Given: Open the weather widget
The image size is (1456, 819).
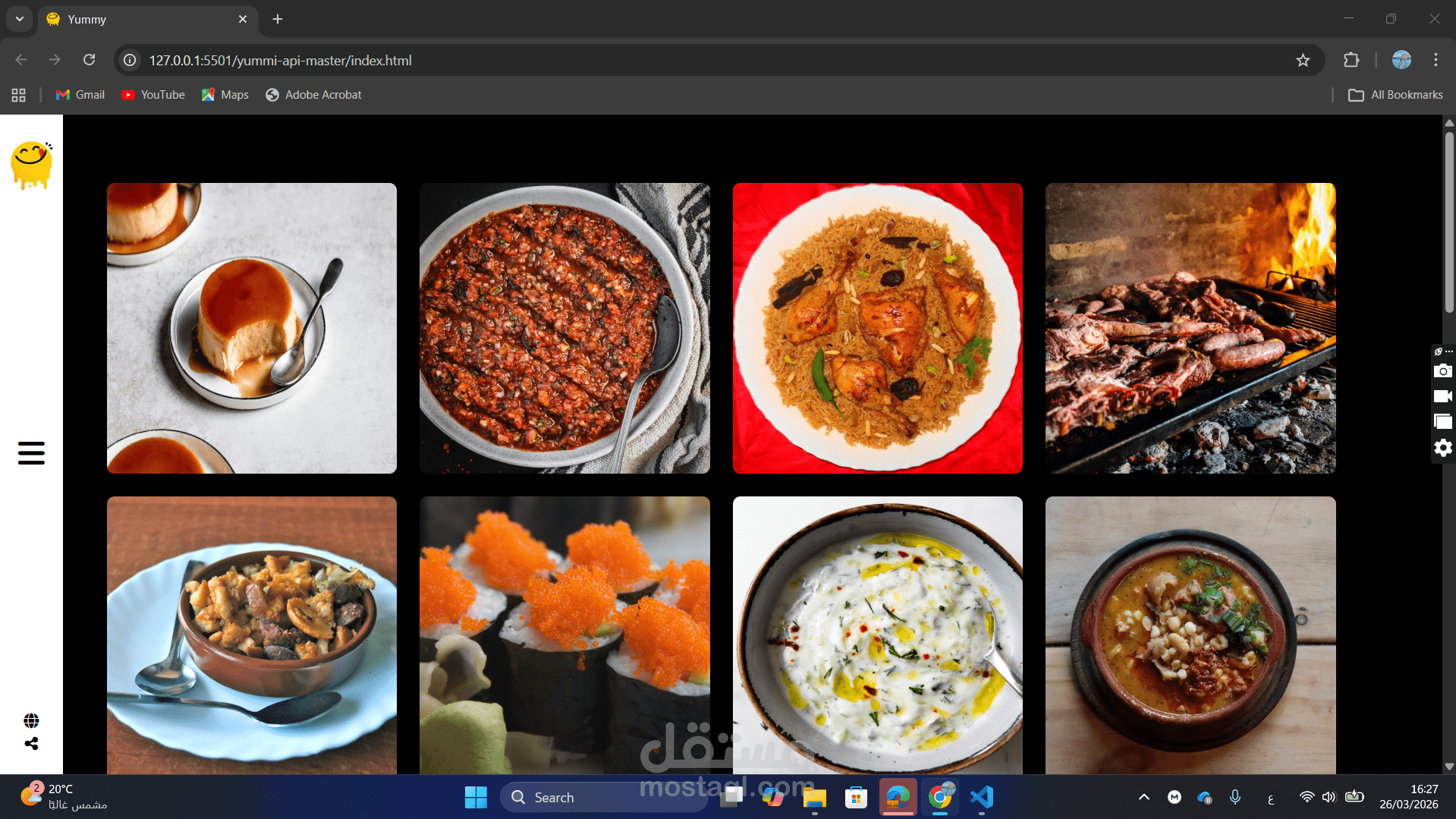Looking at the screenshot, I should 64,797.
